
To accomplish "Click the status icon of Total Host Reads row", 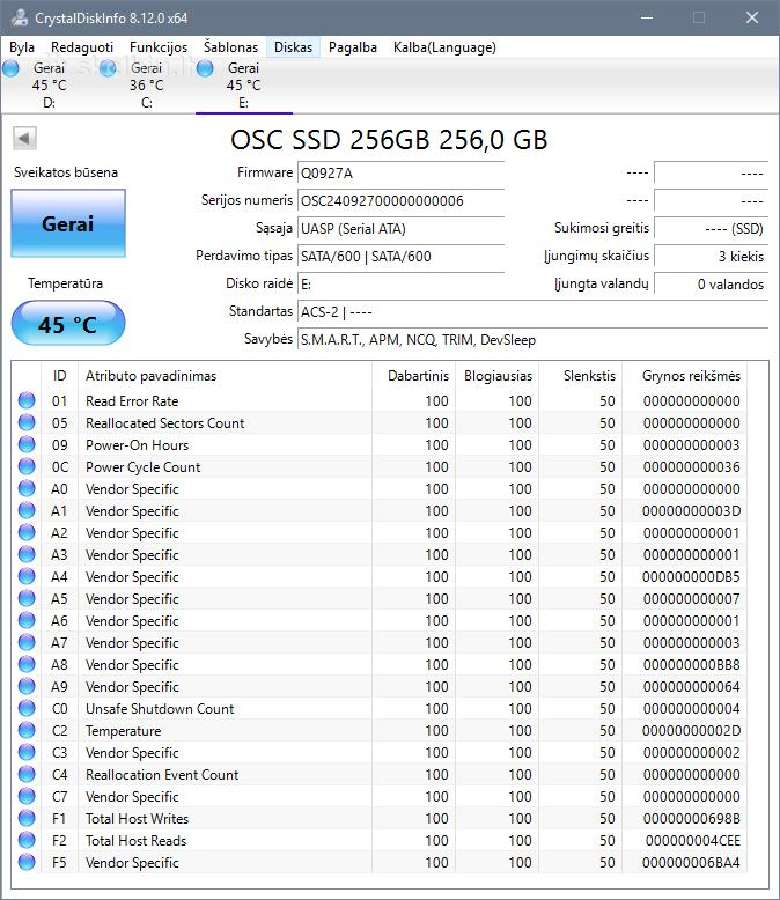I will click(27, 840).
